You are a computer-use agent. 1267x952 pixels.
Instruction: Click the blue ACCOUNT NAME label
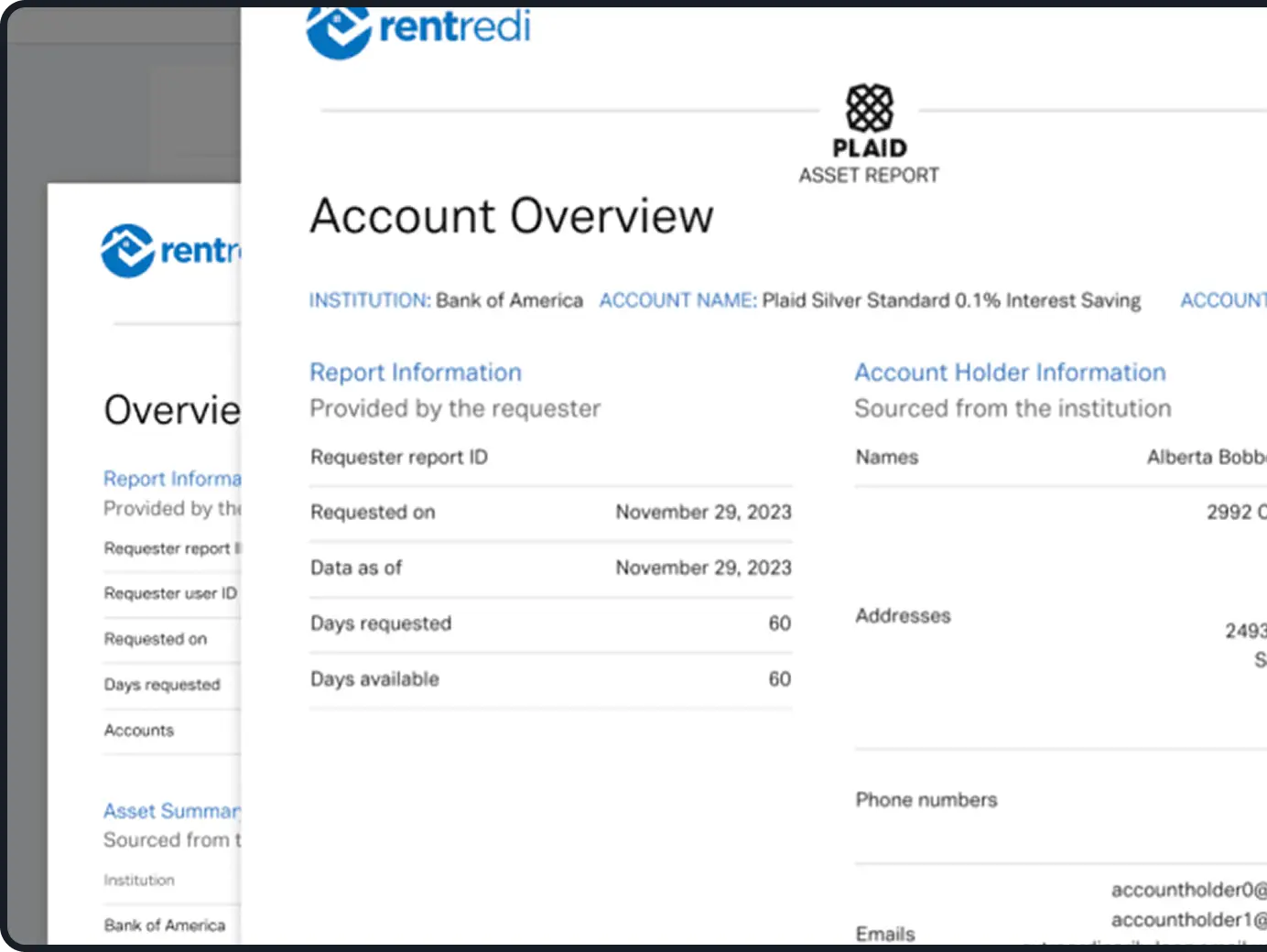677,300
